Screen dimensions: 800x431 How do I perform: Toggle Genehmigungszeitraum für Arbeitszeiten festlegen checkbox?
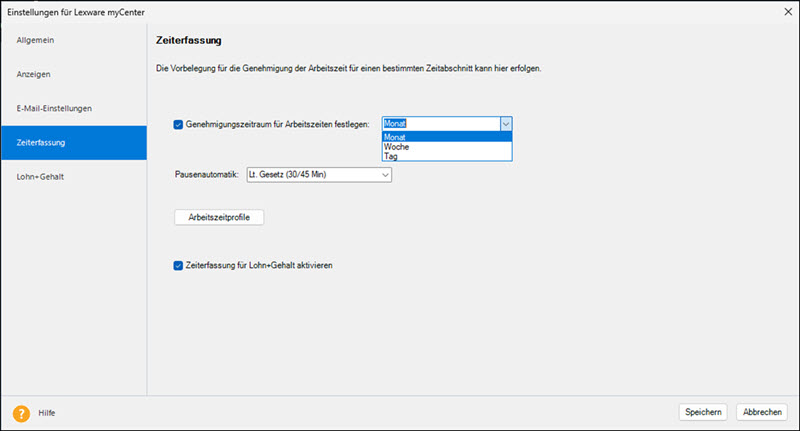tap(178, 124)
